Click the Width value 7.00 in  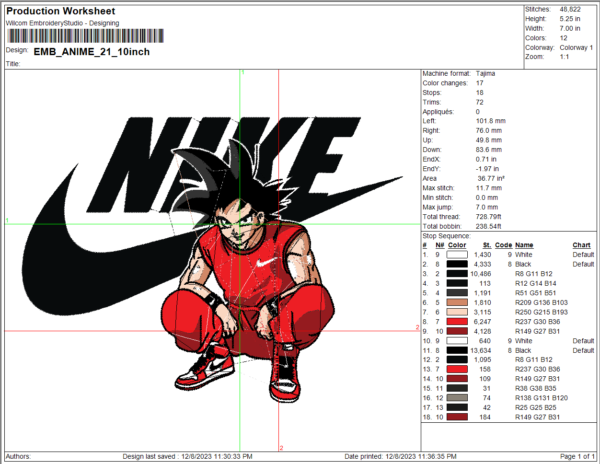point(570,28)
